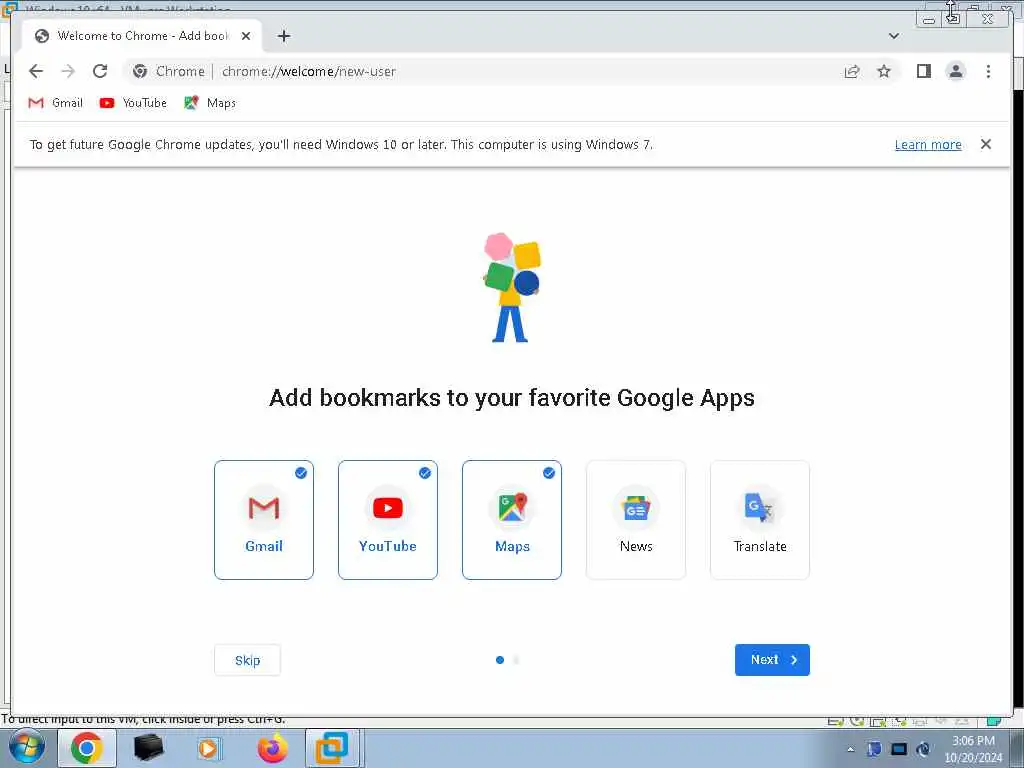This screenshot has height=768, width=1024.
Task: Click the tray monitor network icon
Action: click(x=899, y=749)
